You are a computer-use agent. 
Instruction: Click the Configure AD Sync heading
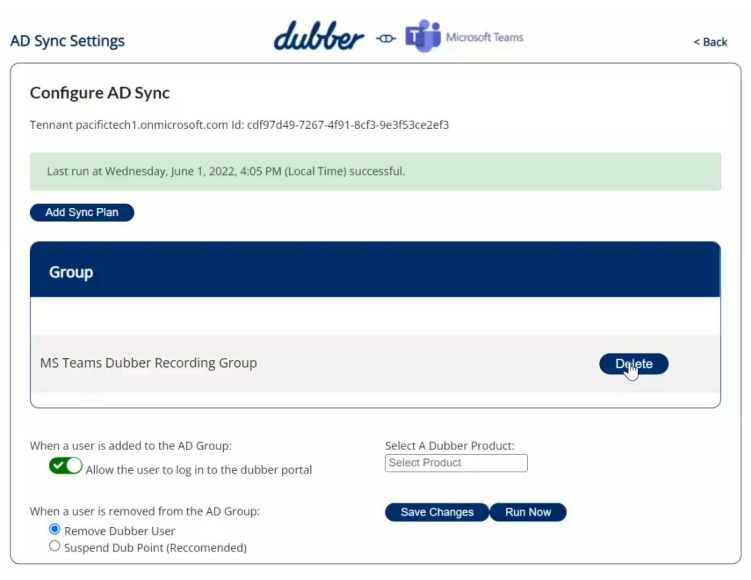(100, 92)
